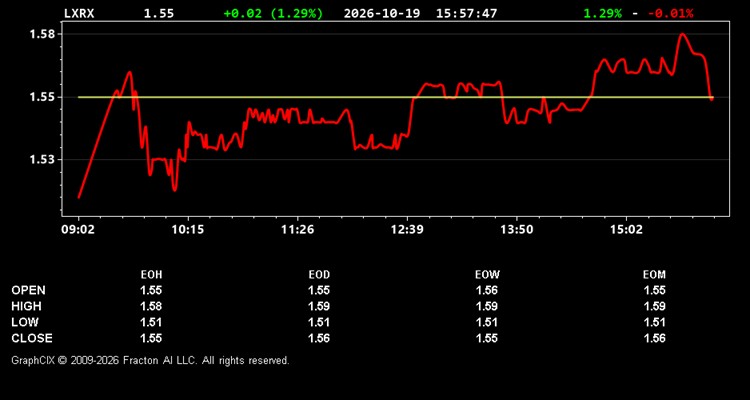Screen dimensions: 750x400
Task: Select the 15:02 time axis label
Action: click(626, 230)
